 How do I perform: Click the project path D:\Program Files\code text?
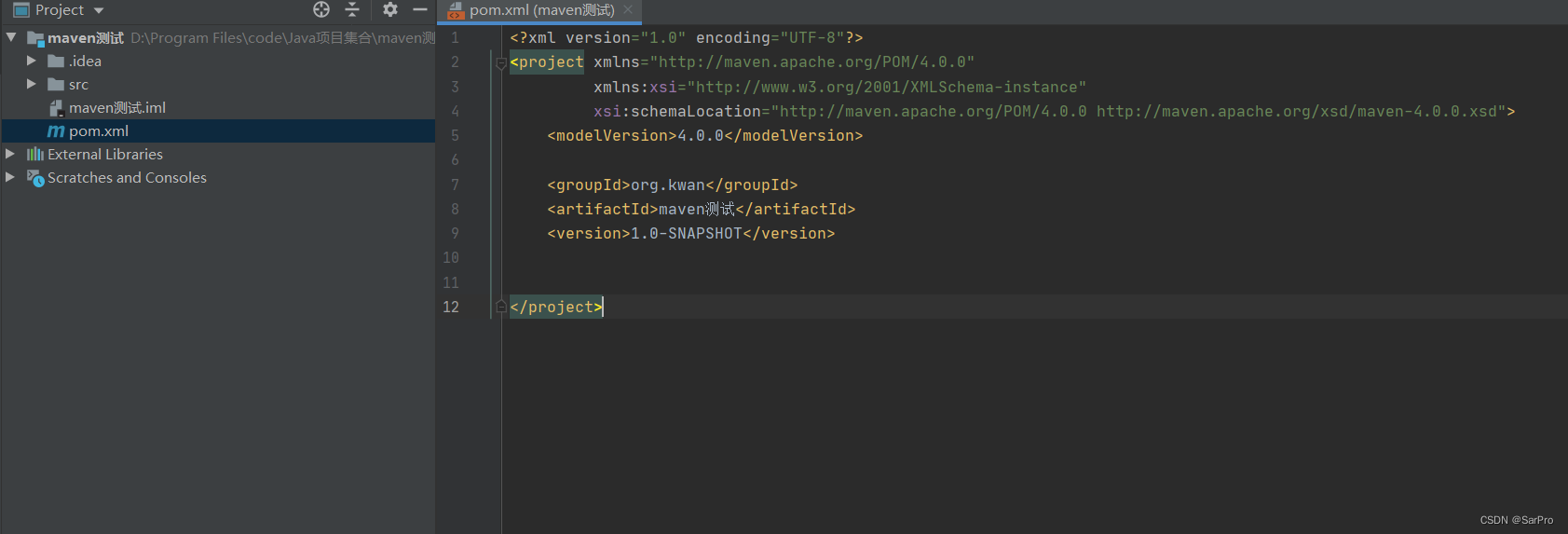pyautogui.click(x=282, y=38)
